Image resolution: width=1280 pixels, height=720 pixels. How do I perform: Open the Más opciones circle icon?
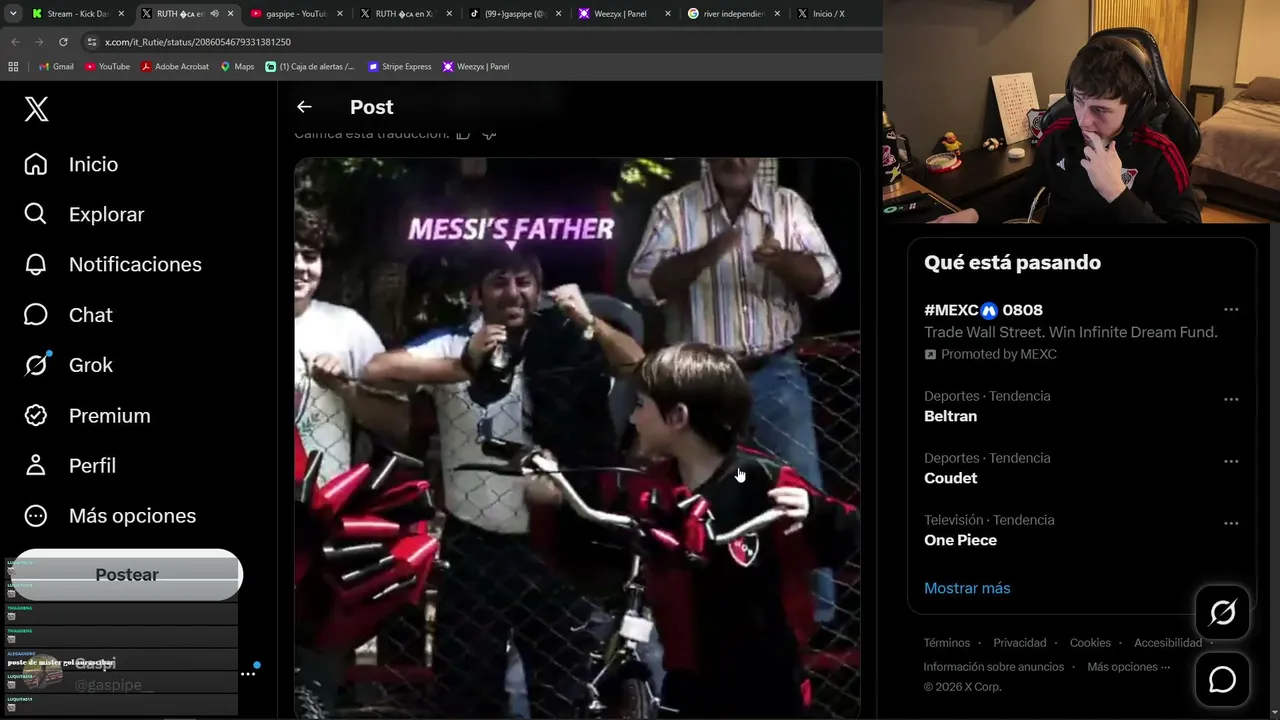pyautogui.click(x=36, y=516)
